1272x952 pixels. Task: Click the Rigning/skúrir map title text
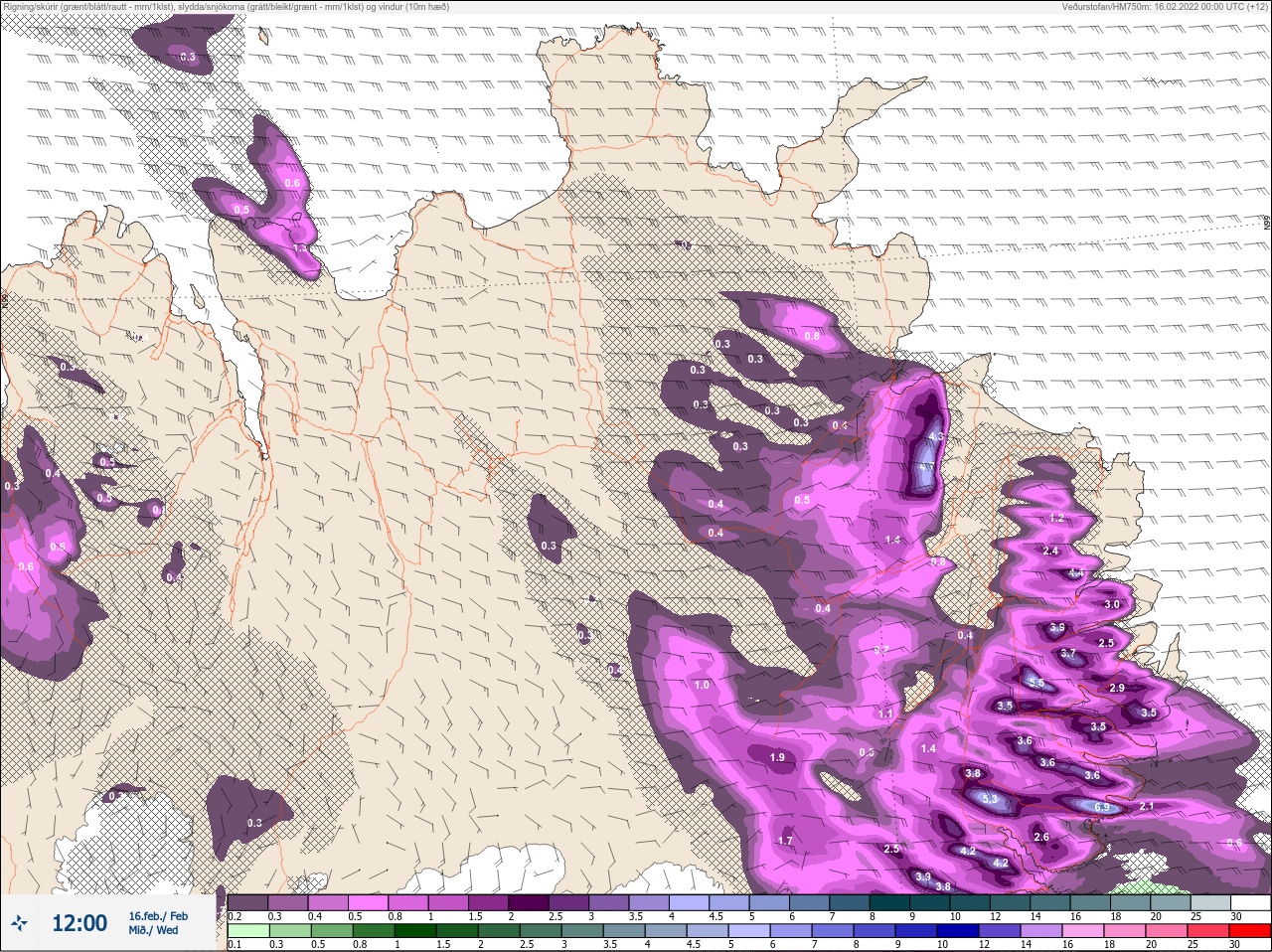coord(225,7)
